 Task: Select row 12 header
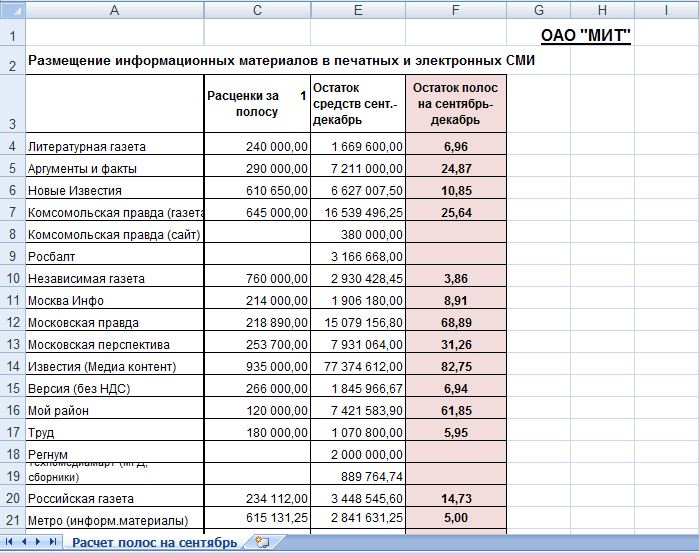pyautogui.click(x=12, y=320)
